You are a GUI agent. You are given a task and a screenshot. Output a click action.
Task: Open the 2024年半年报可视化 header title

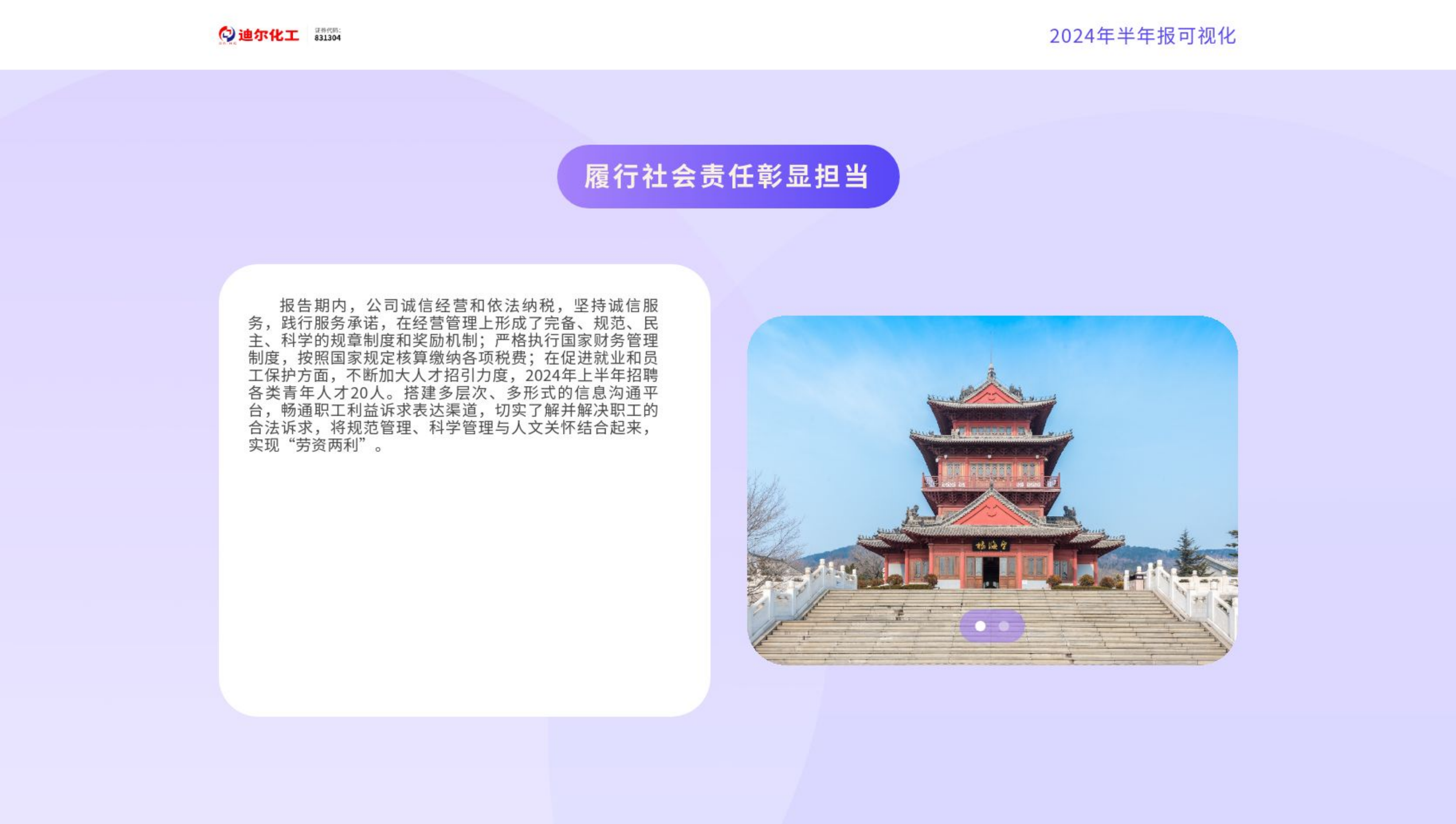pyautogui.click(x=1142, y=36)
